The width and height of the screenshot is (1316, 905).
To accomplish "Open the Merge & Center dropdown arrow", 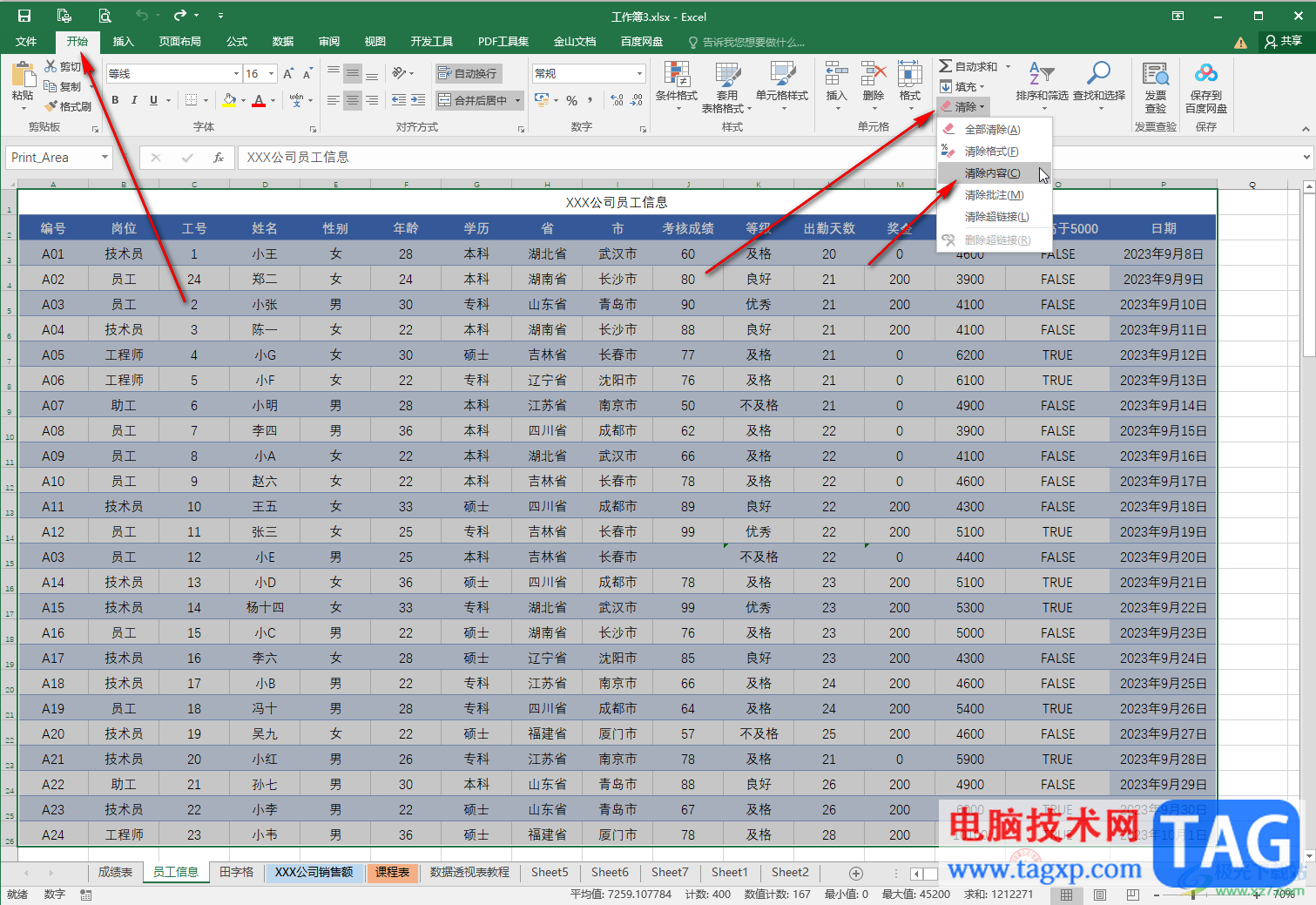I will tap(517, 100).
